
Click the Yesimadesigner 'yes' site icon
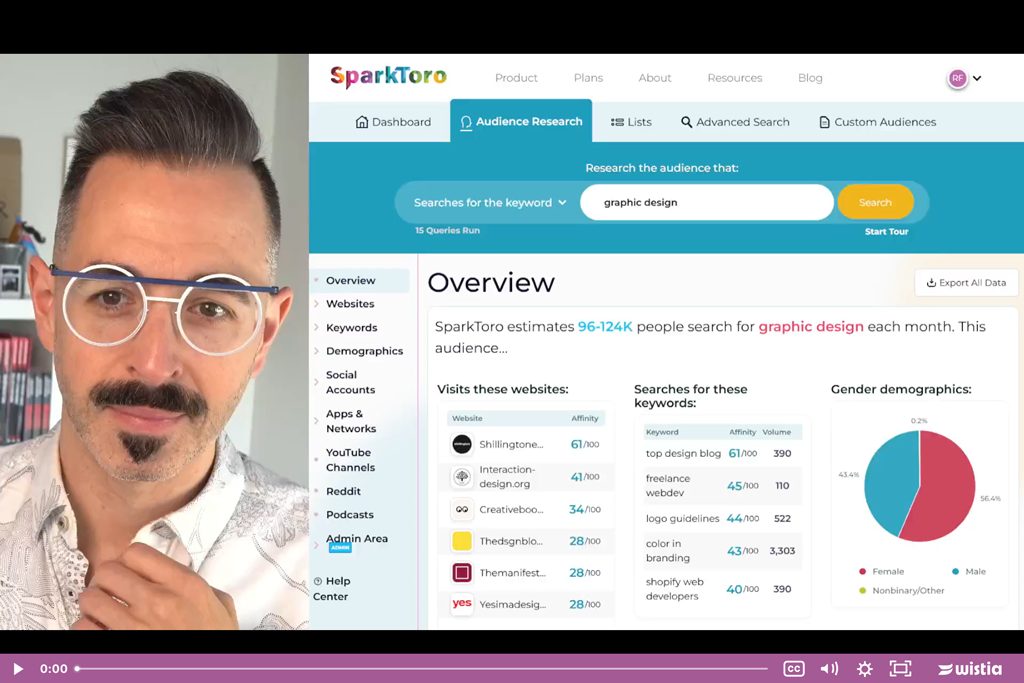[x=462, y=604]
